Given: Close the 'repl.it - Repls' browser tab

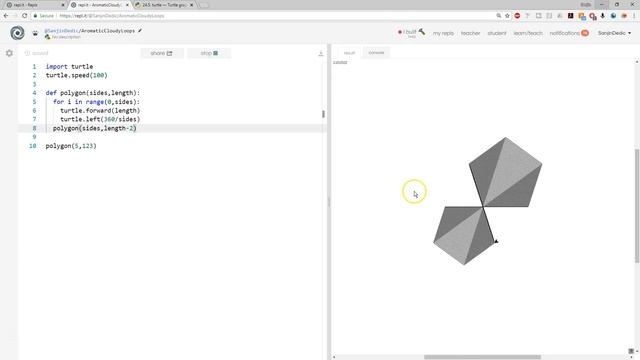Looking at the screenshot, I should tap(63, 5).
